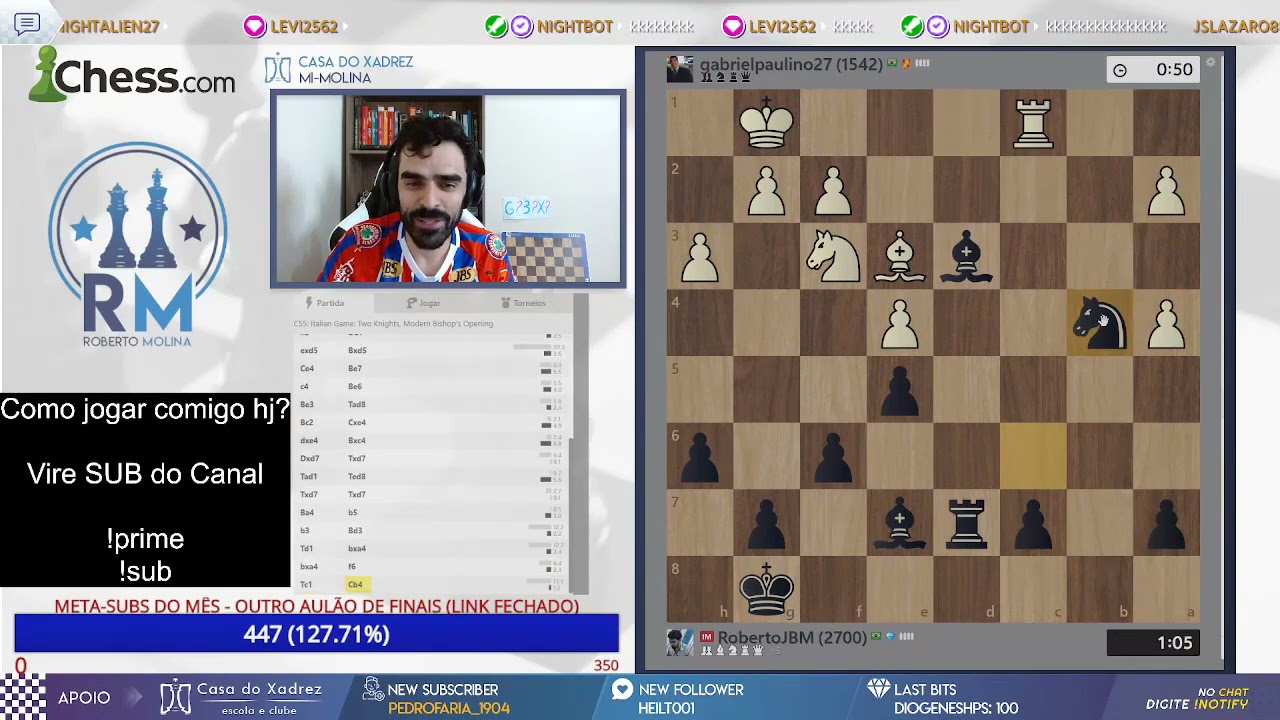Select the white rook on c1

(x=1033, y=123)
